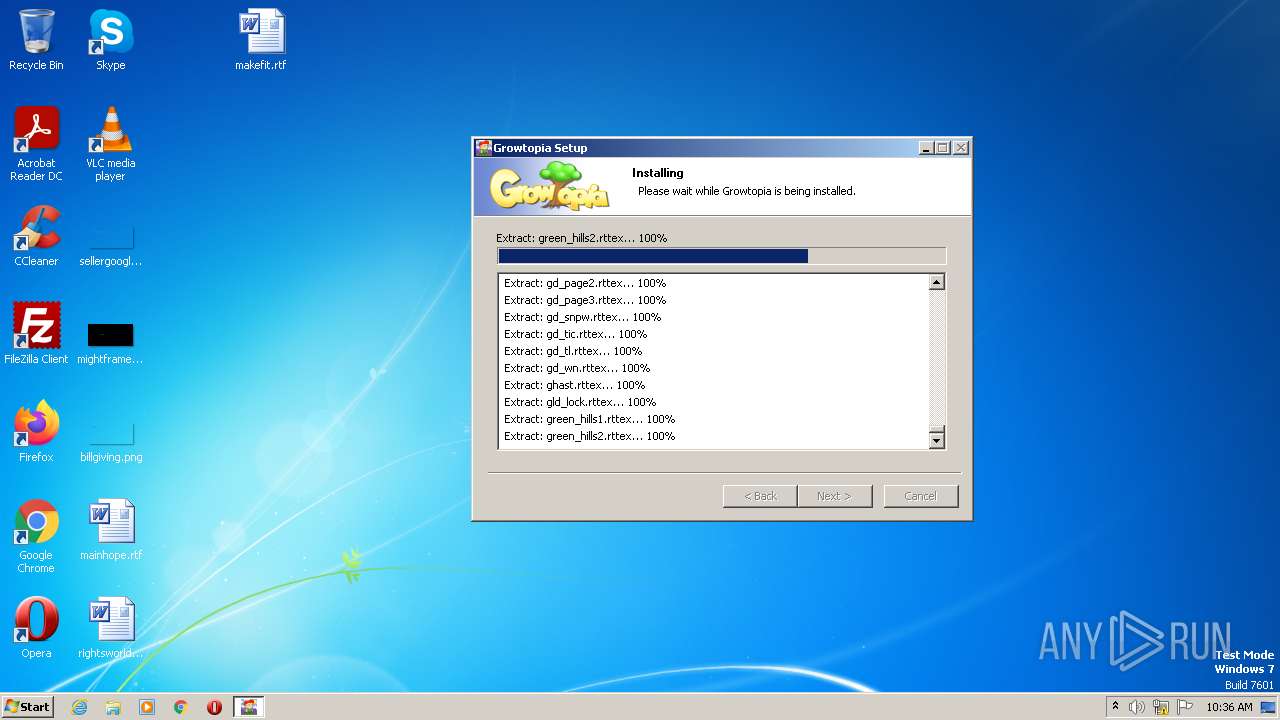This screenshot has height=720, width=1280.
Task: Open the network status tray icon
Action: point(1161,707)
